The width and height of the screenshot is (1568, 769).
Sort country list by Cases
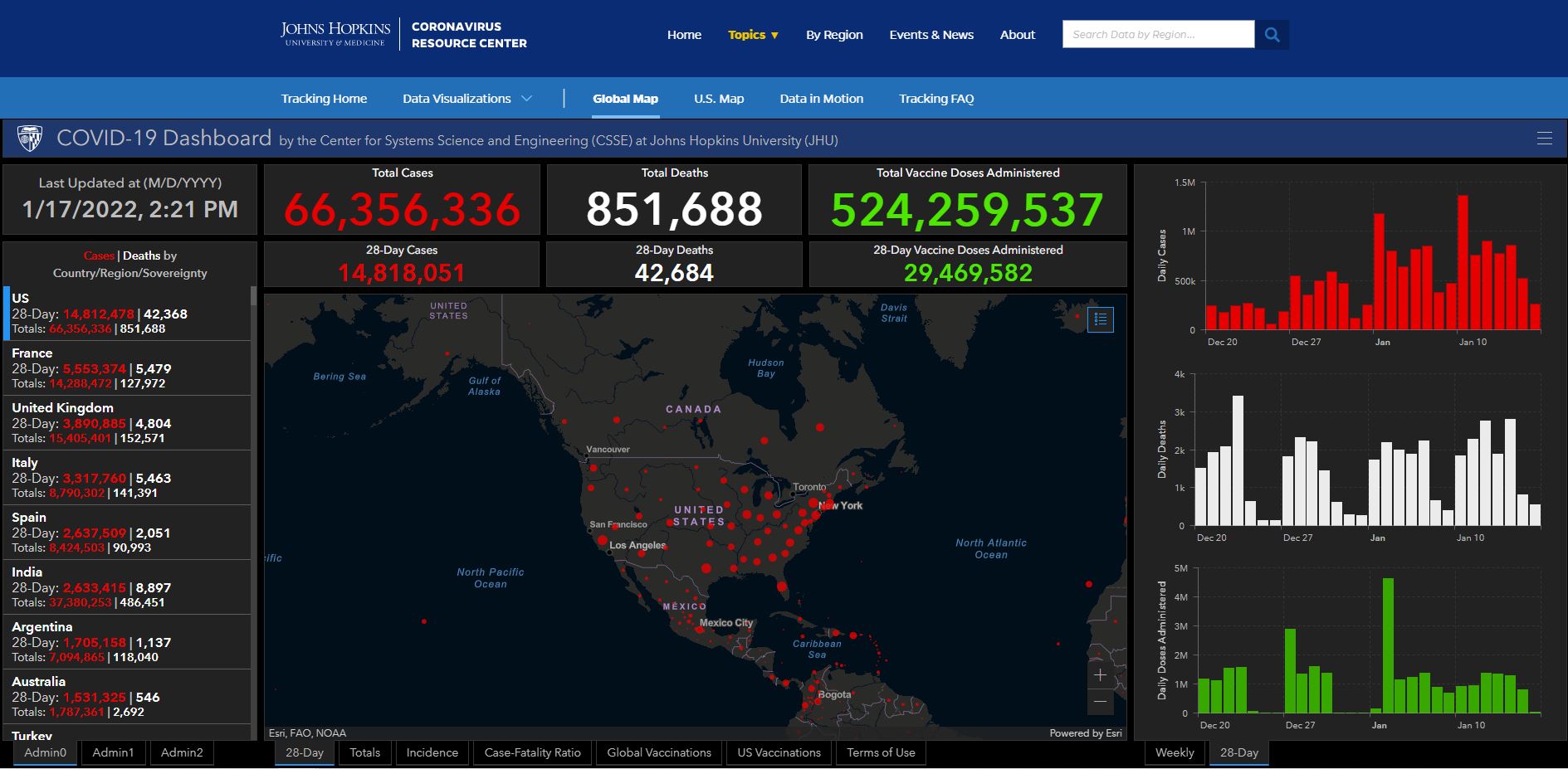pyautogui.click(x=99, y=256)
